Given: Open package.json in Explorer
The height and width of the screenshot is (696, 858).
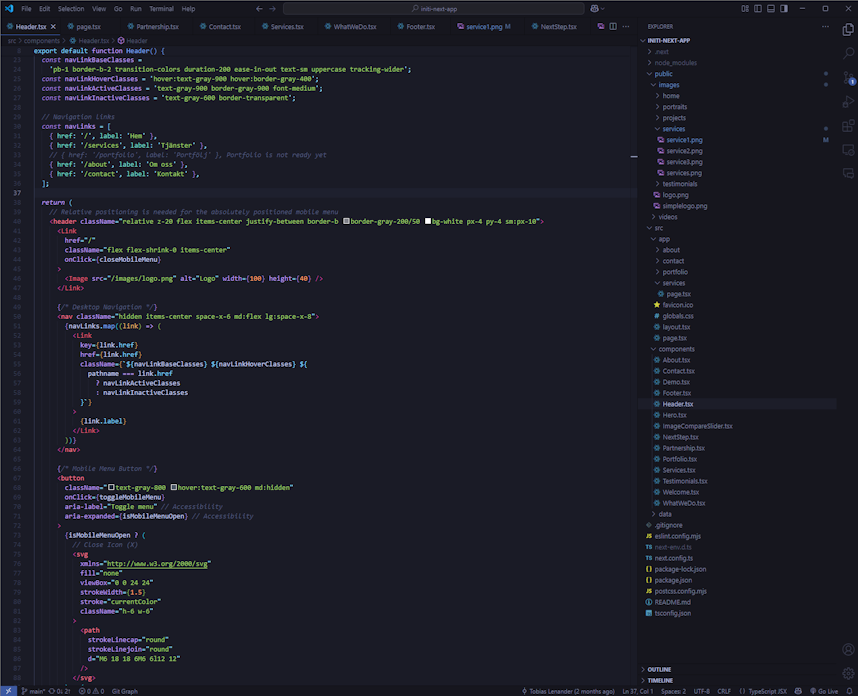Looking at the screenshot, I should pos(738,580).
